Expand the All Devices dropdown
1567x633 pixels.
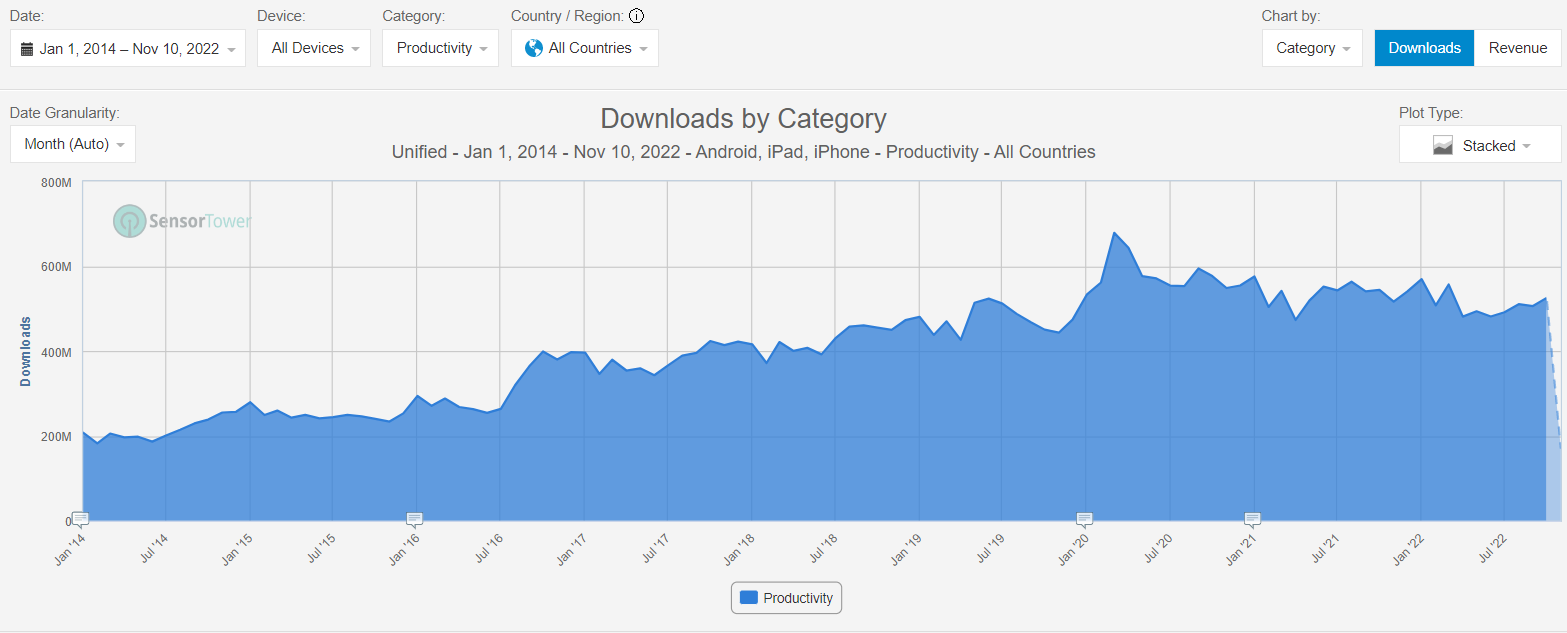314,48
